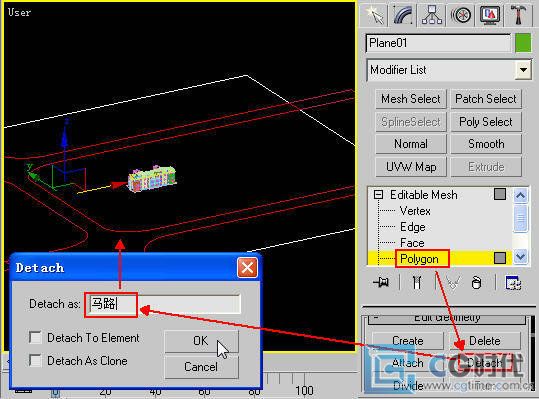The image size is (539, 399).
Task: Click the Extrude modifier button
Action: (x=486, y=167)
